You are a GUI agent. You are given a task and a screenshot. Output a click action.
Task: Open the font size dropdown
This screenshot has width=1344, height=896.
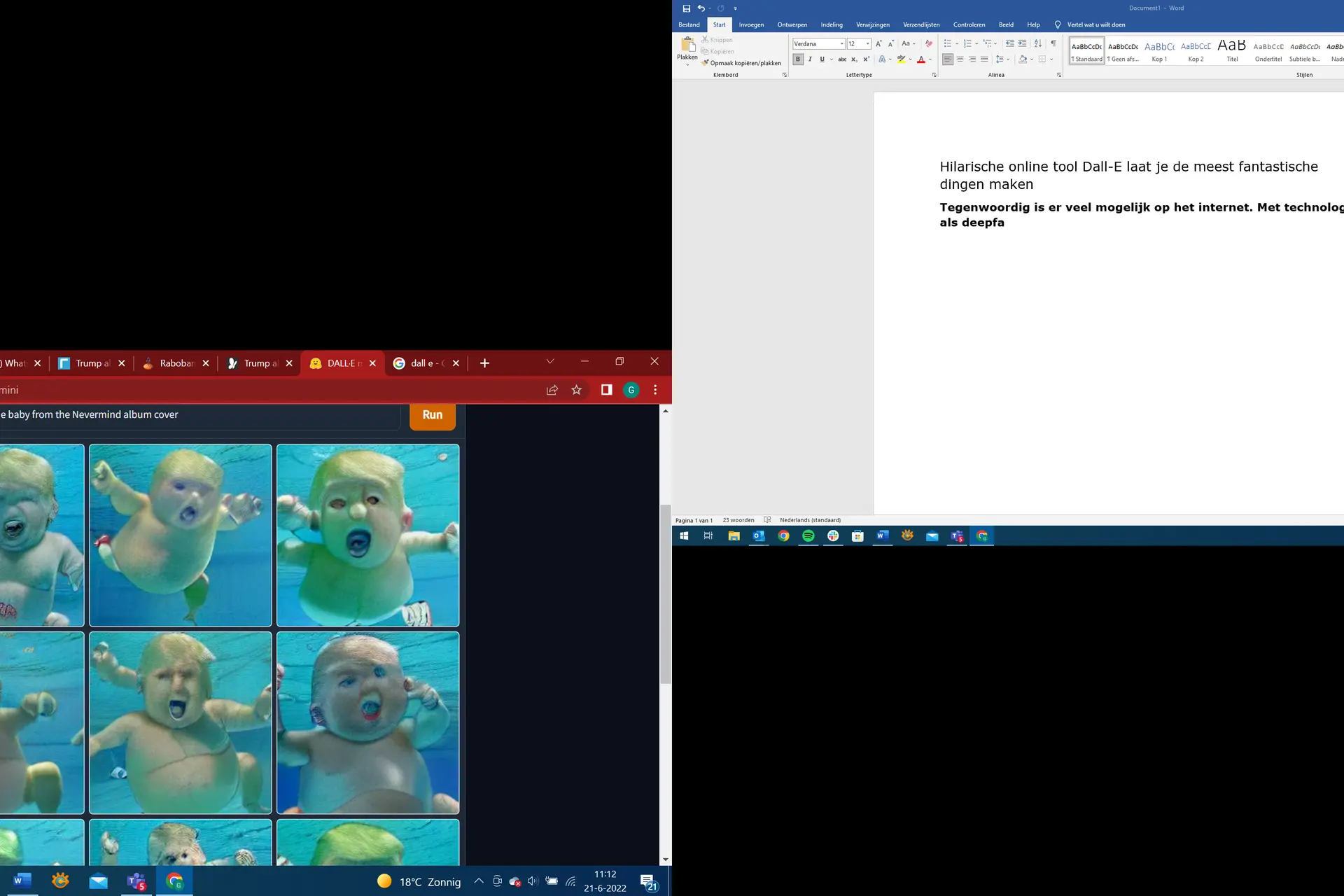point(867,44)
